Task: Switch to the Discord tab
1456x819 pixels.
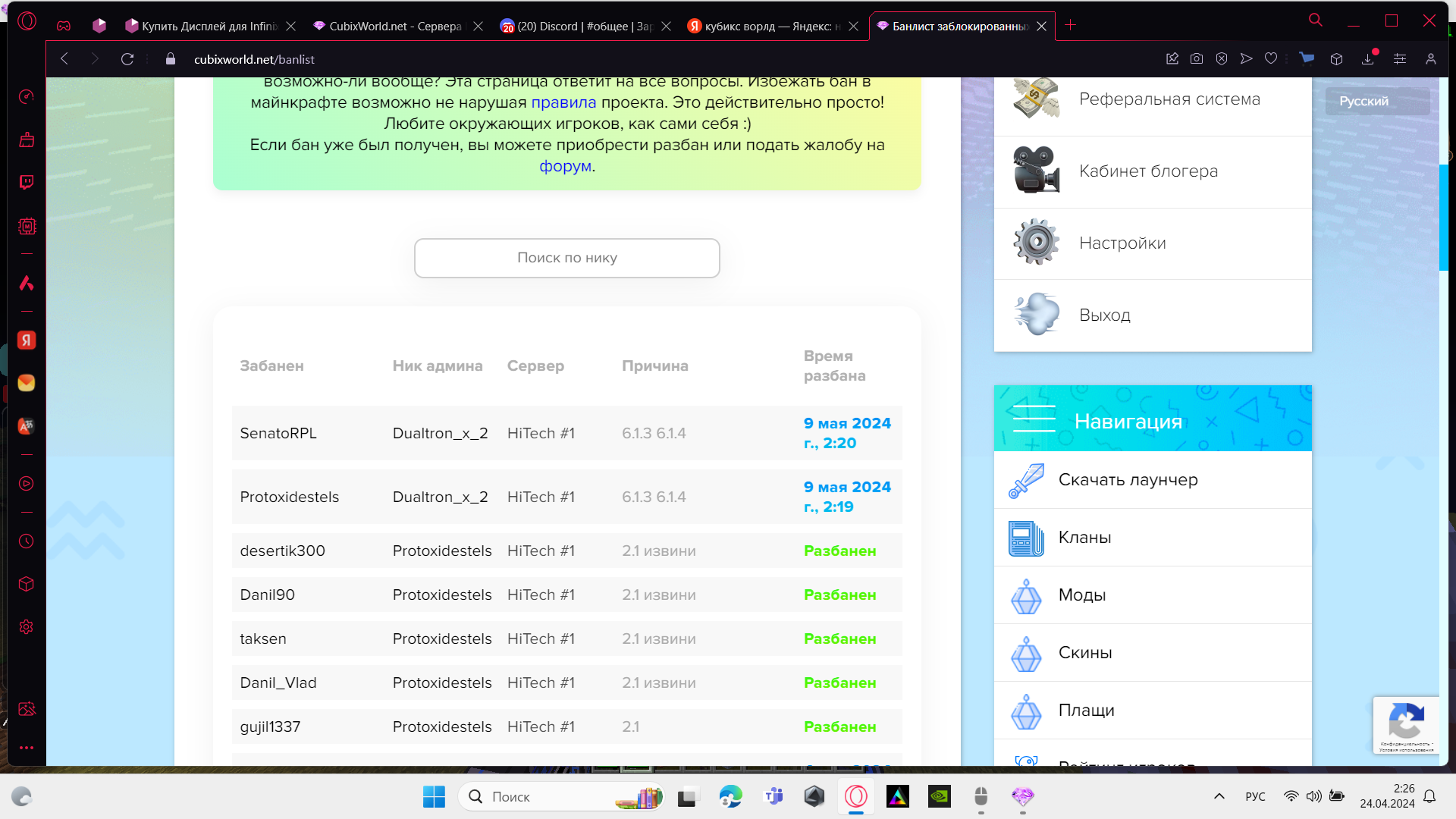Action: (x=576, y=26)
